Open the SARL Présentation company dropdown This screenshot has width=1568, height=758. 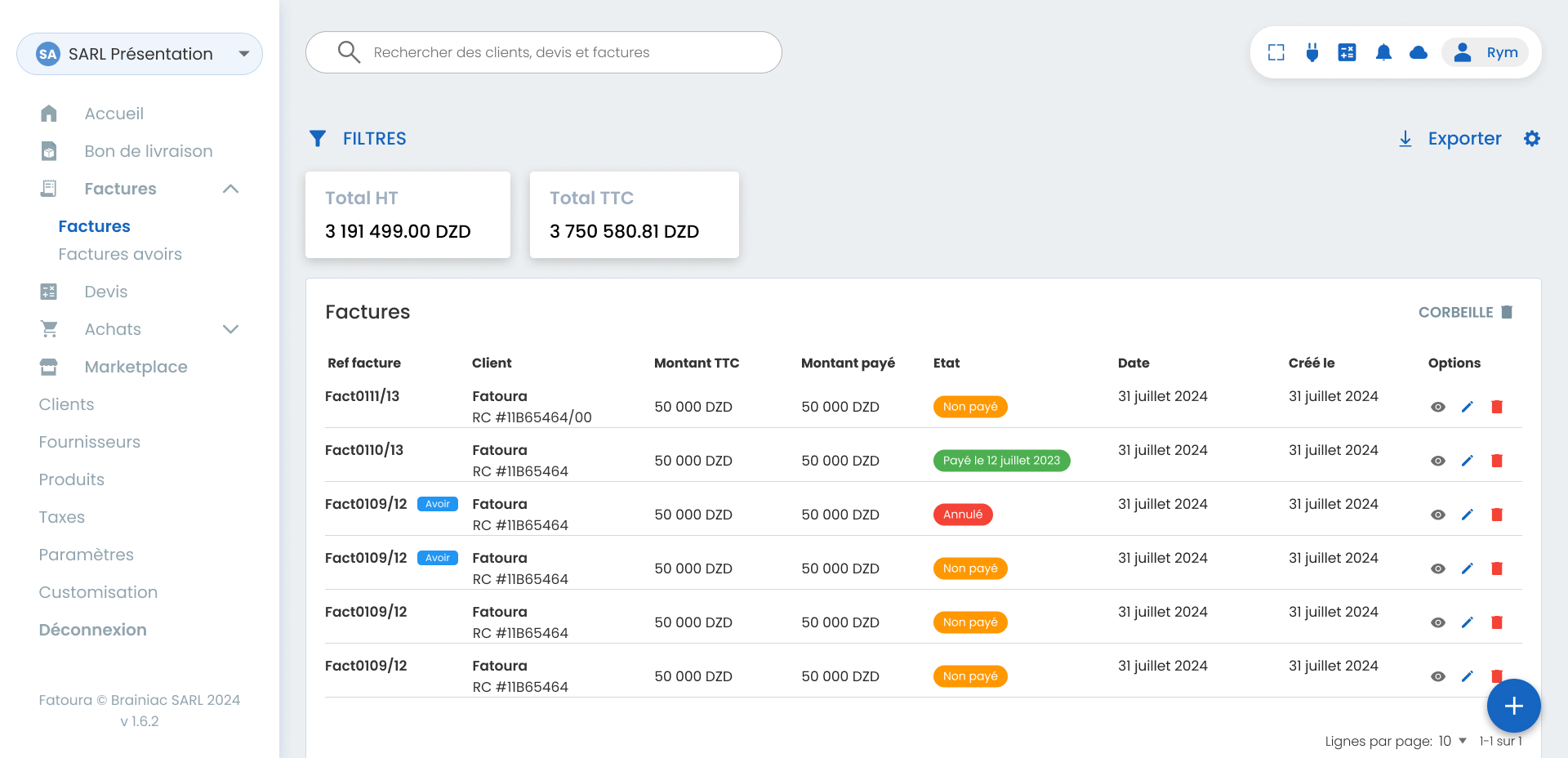(x=140, y=54)
